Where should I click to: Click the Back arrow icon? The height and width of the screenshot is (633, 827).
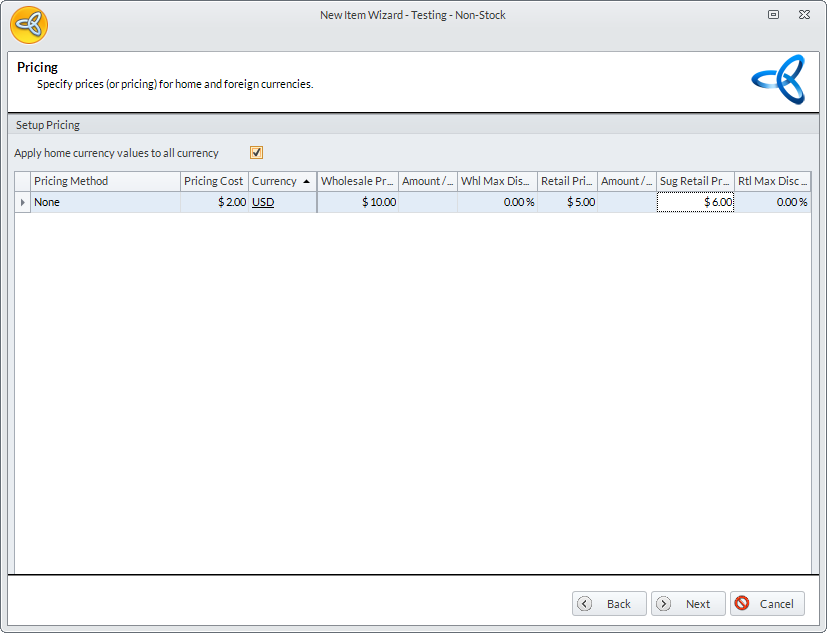point(585,603)
